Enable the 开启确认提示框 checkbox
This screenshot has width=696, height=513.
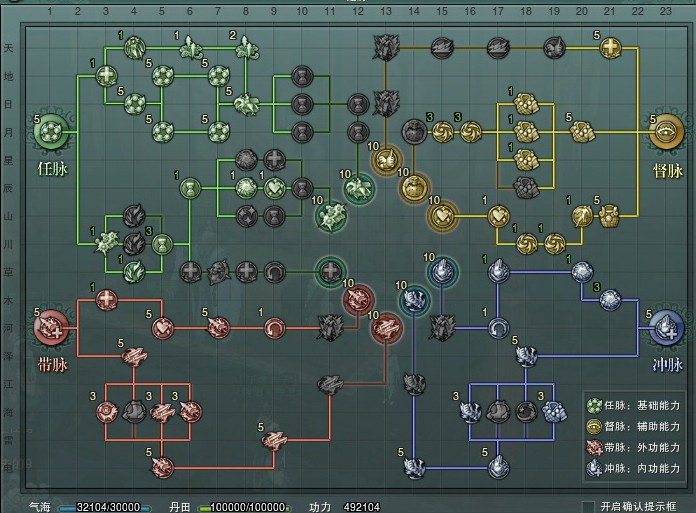[x=588, y=507]
